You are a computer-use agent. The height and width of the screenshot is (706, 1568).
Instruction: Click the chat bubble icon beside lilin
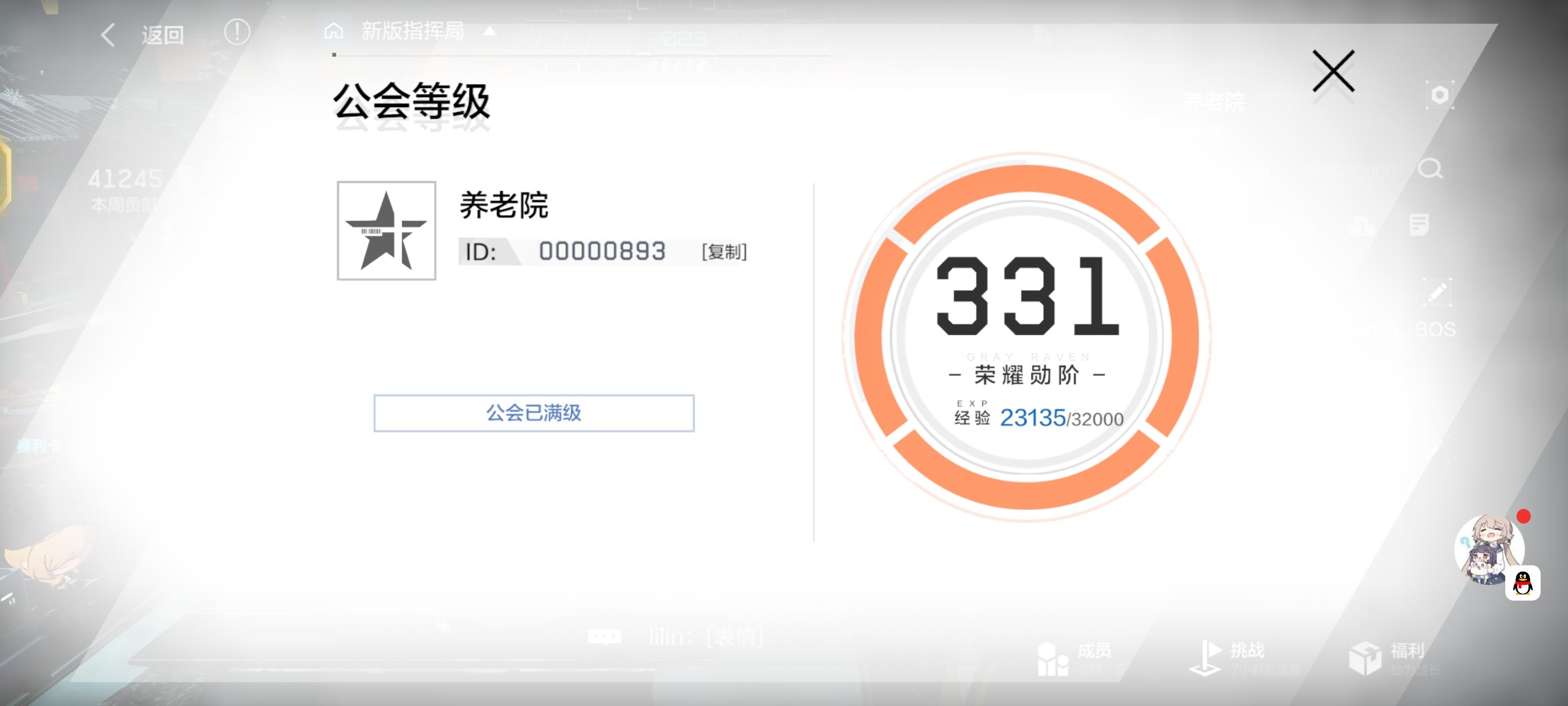(604, 637)
